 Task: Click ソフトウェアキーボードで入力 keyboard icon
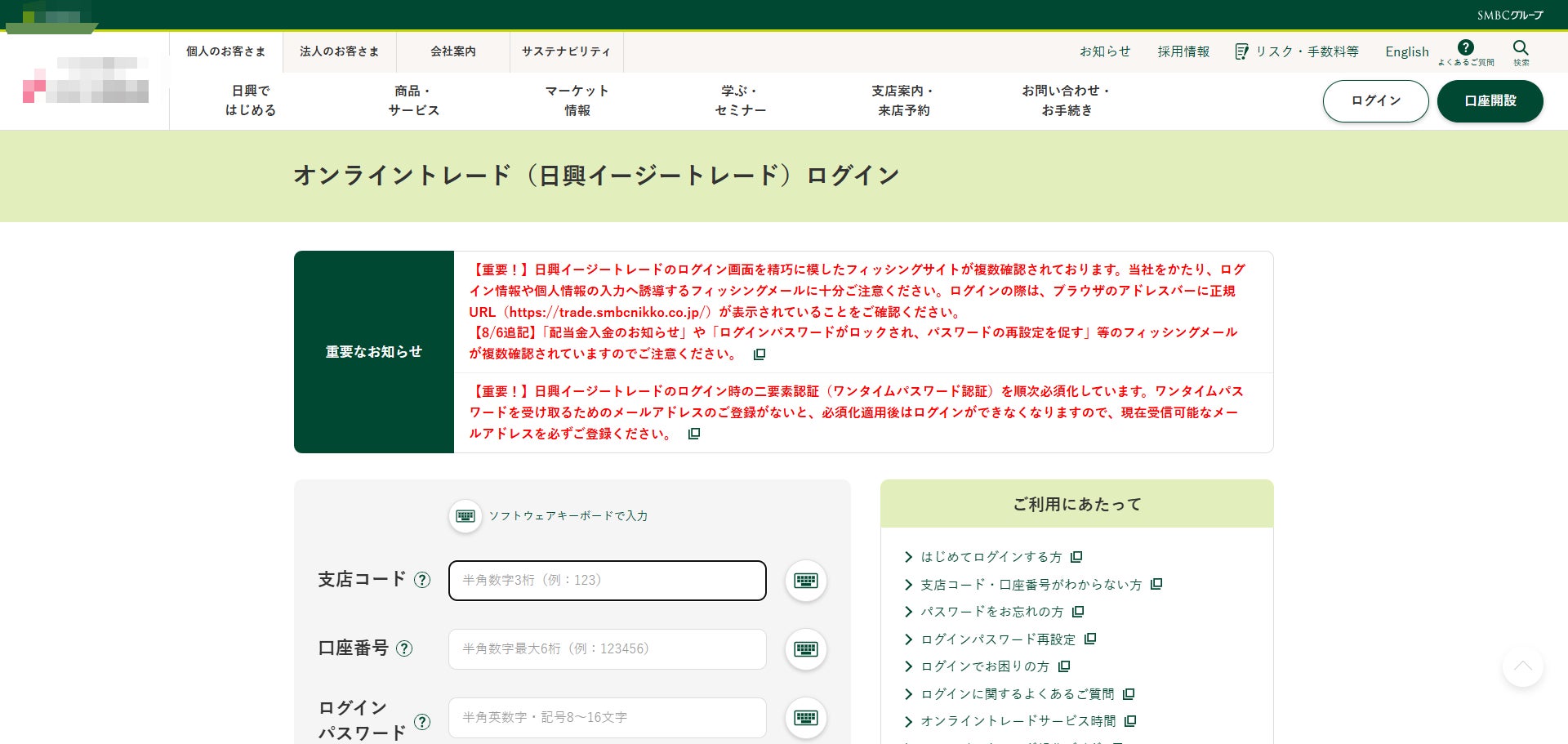click(x=465, y=516)
